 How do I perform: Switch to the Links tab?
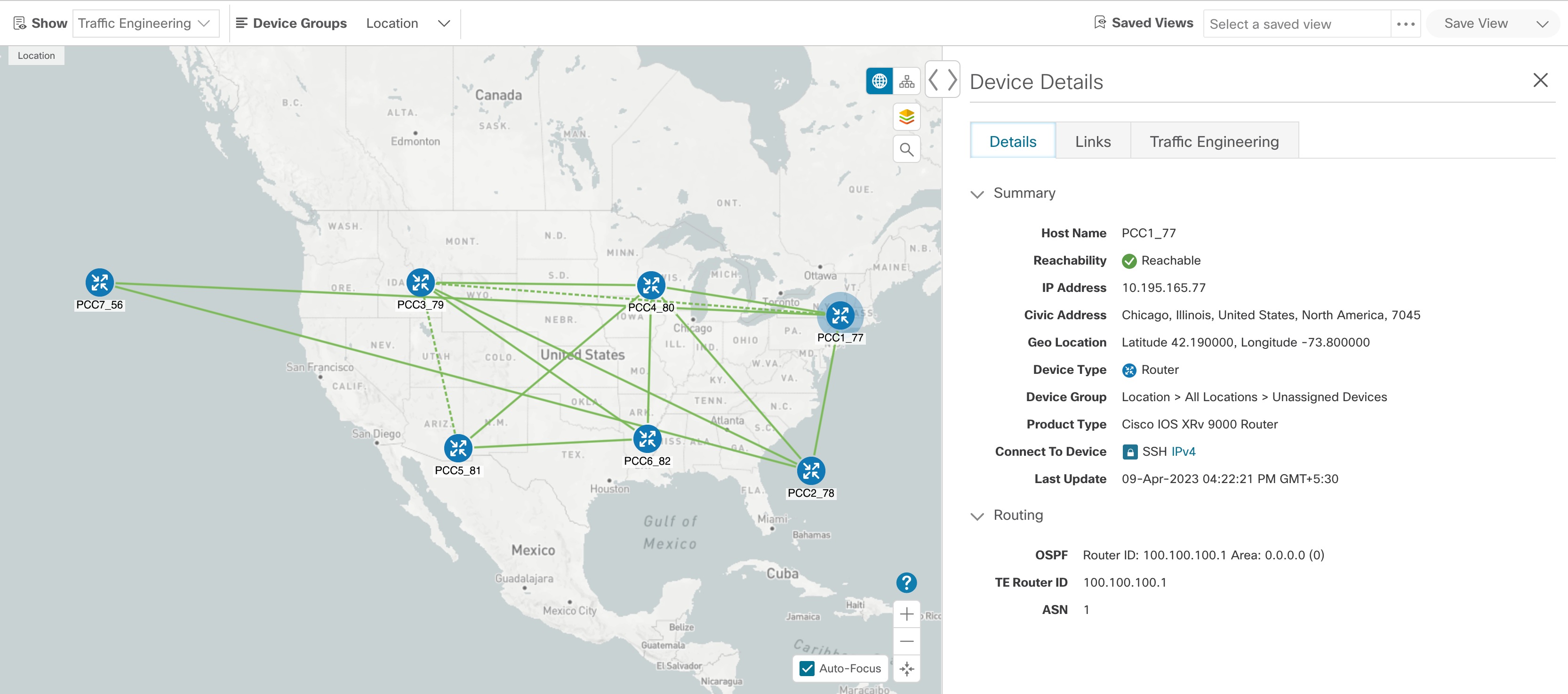(1093, 141)
